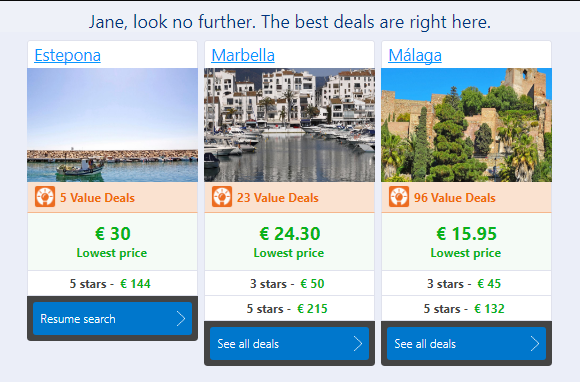Click Málaga 3 stars € 45 row

[466, 284]
